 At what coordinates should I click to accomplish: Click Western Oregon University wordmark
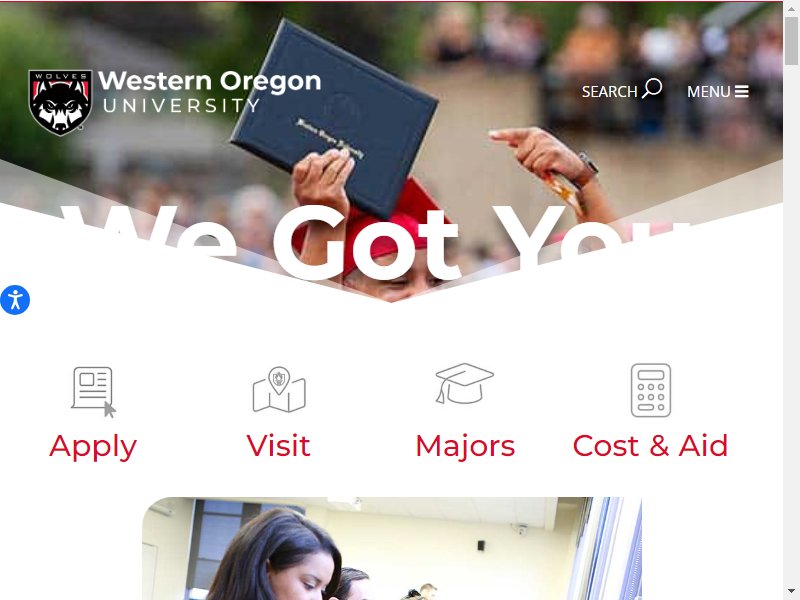[x=209, y=91]
